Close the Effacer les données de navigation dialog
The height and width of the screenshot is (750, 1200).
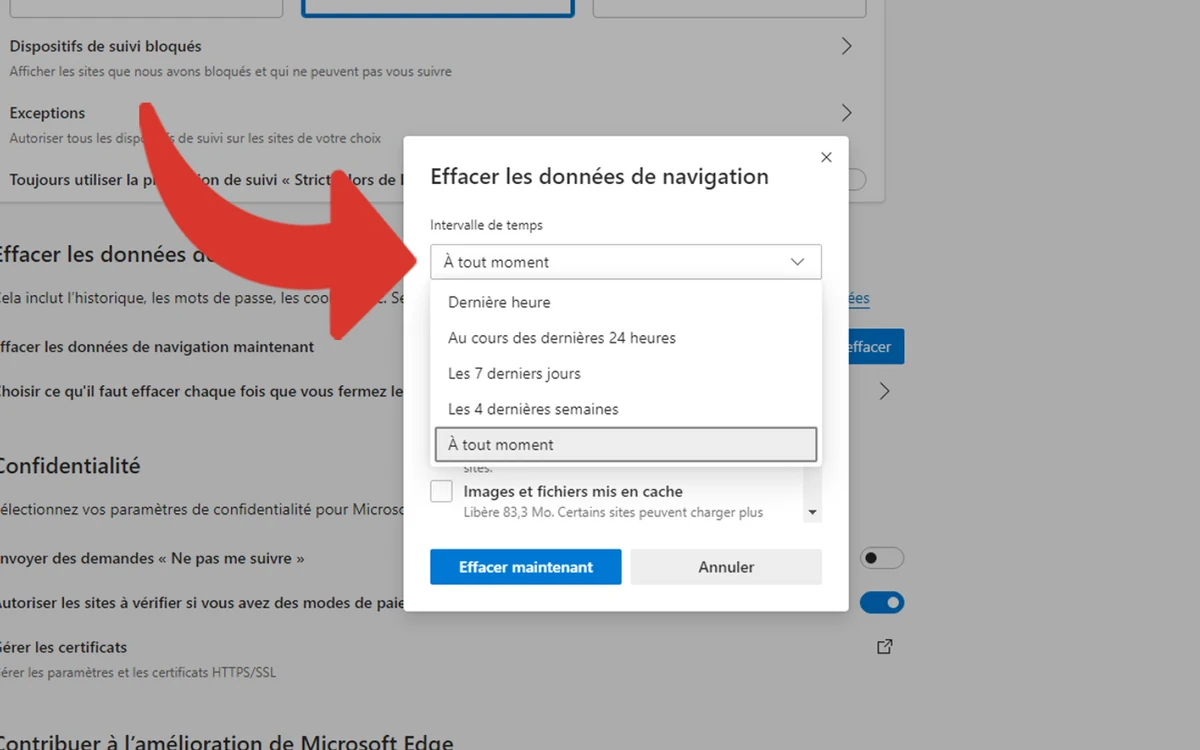coord(826,157)
